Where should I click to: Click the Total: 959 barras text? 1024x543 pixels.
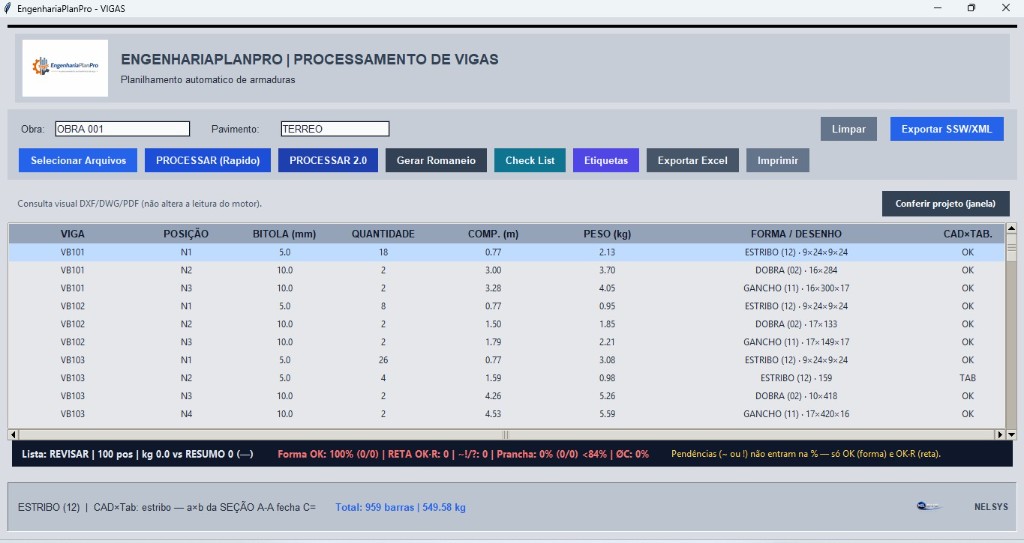click(400, 507)
